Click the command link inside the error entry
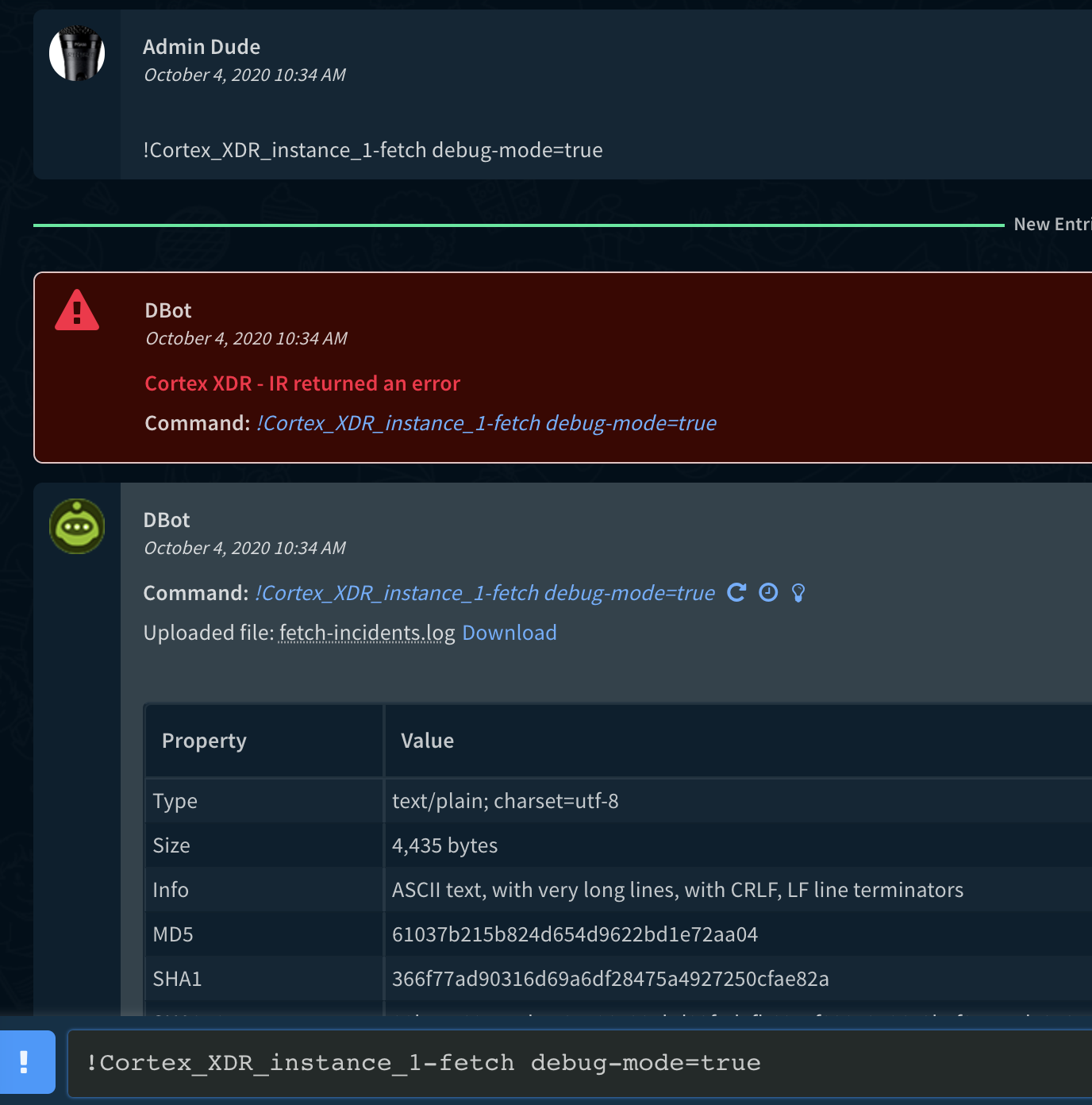 point(486,423)
